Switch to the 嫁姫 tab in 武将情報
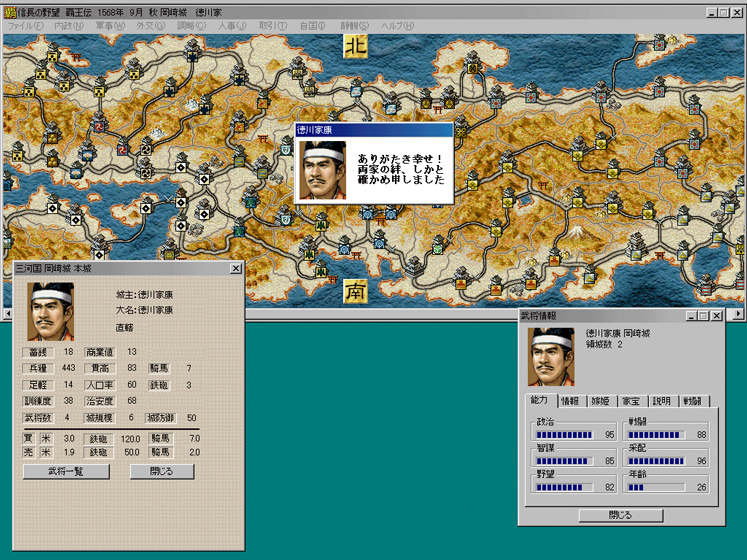This screenshot has width=747, height=560. pos(601,401)
